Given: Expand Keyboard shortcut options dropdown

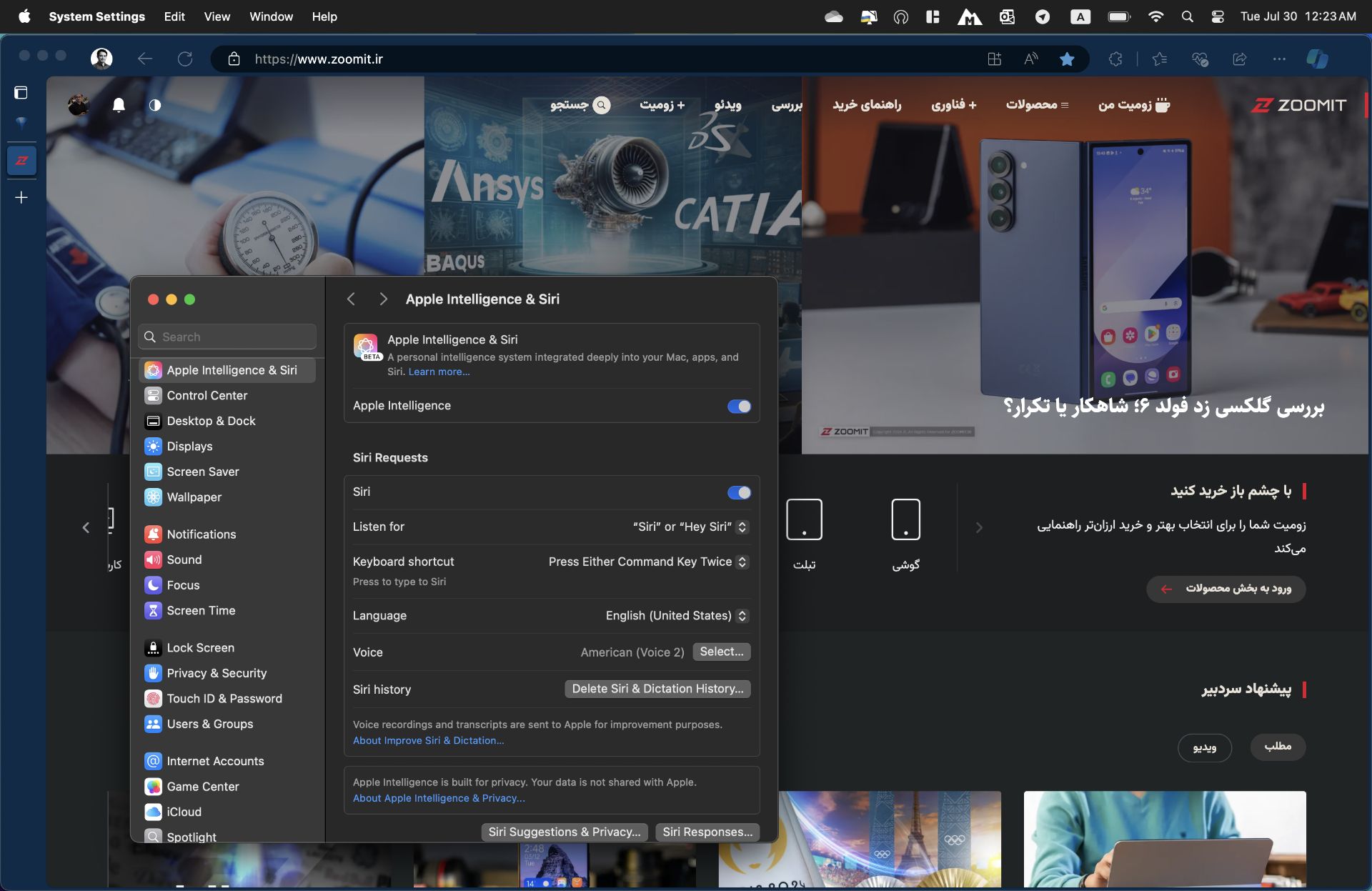Looking at the screenshot, I should pos(743,561).
